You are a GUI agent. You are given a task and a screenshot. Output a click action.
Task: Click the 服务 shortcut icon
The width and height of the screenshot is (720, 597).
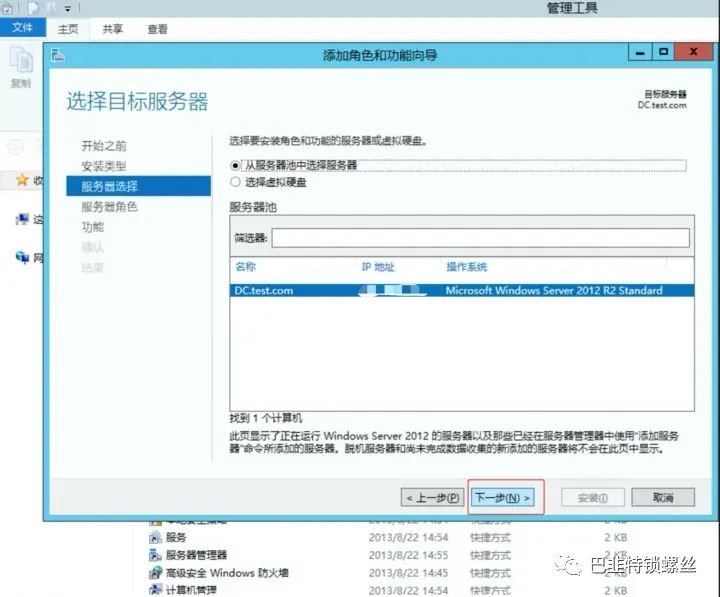(156, 537)
